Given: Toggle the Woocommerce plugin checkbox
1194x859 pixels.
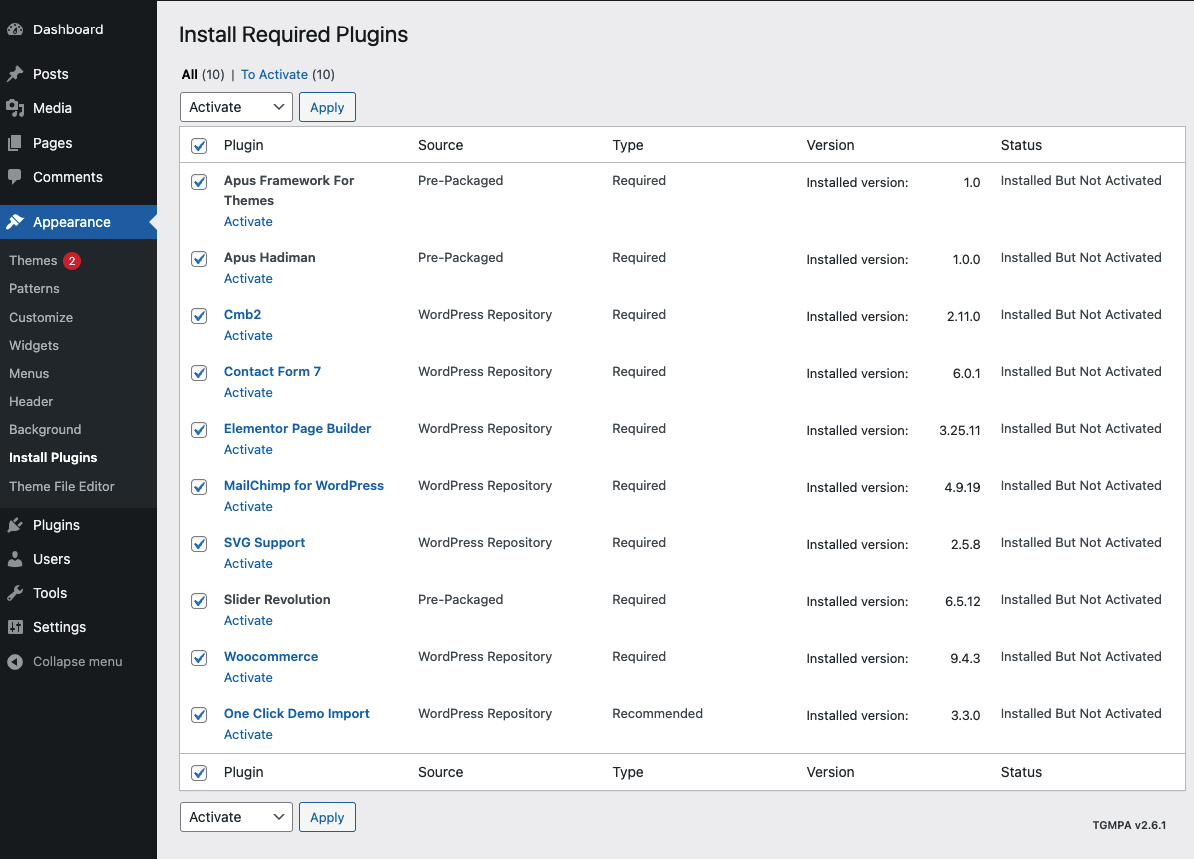Looking at the screenshot, I should click(199, 658).
